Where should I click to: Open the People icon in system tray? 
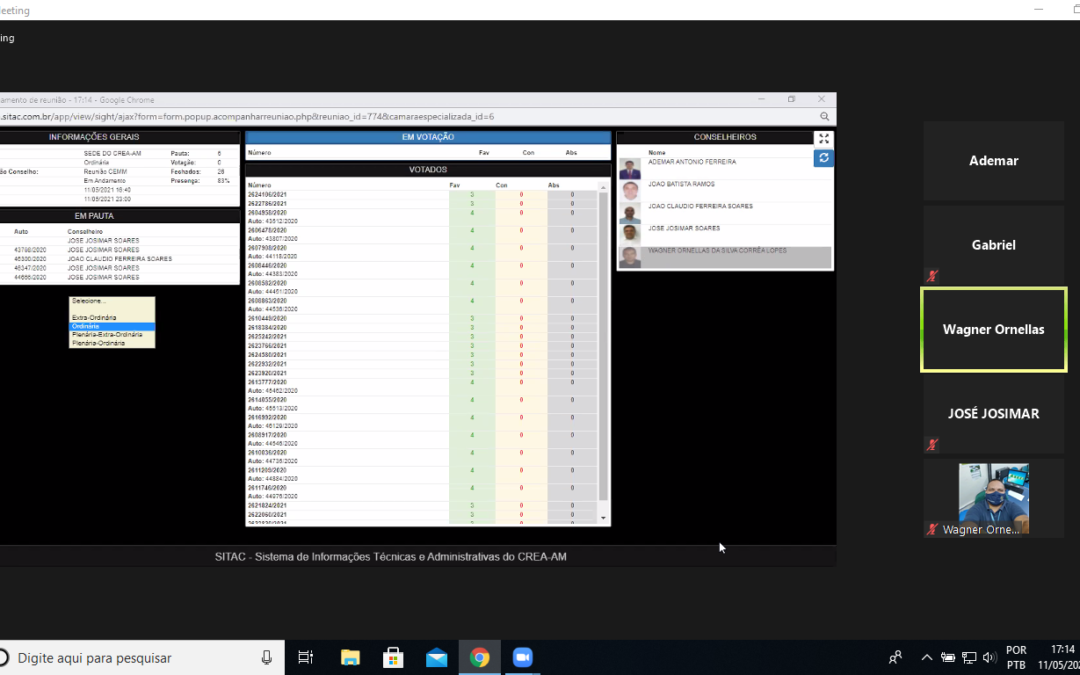[x=895, y=657]
